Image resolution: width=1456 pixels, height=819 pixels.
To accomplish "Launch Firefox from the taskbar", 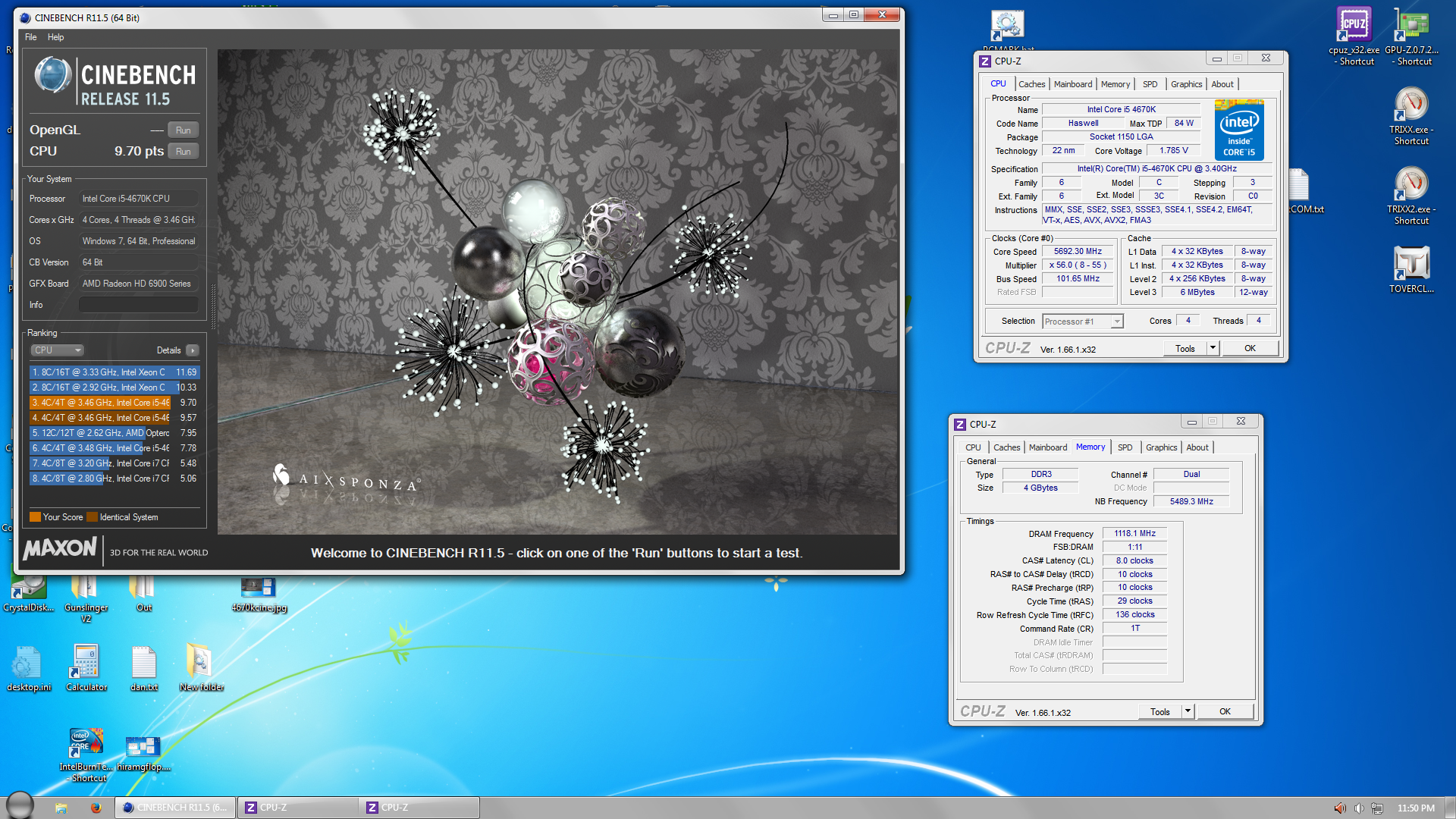I will click(x=96, y=808).
